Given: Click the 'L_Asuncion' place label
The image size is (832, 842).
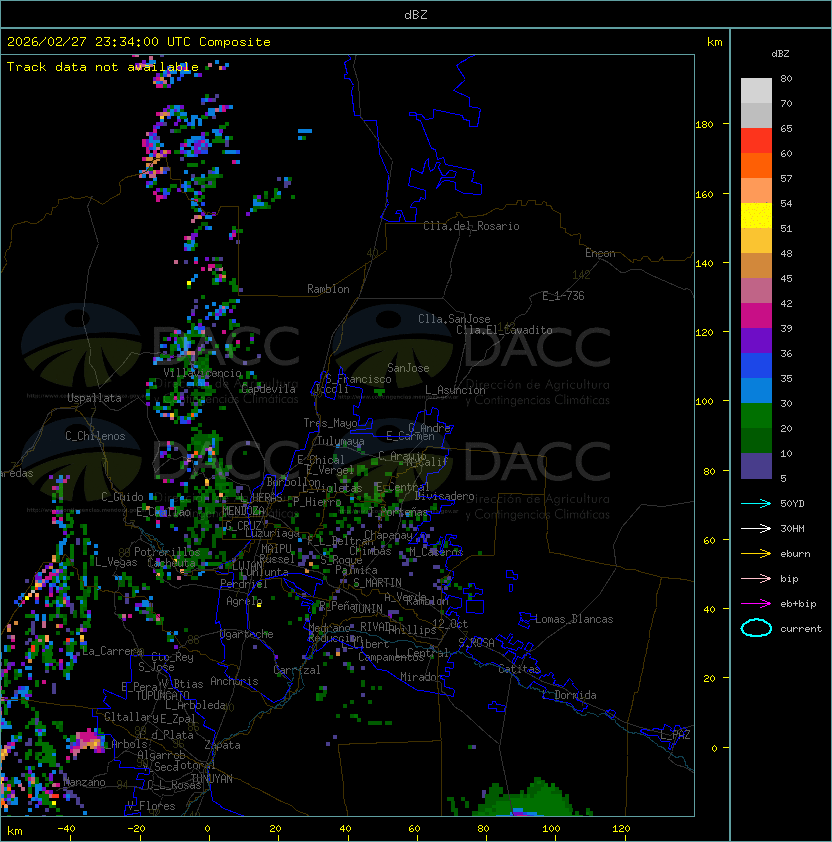Looking at the screenshot, I should pyautogui.click(x=455, y=390).
